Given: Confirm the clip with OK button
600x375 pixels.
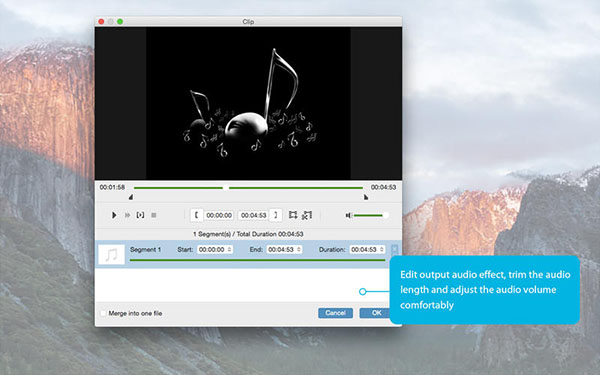Looking at the screenshot, I should (375, 313).
